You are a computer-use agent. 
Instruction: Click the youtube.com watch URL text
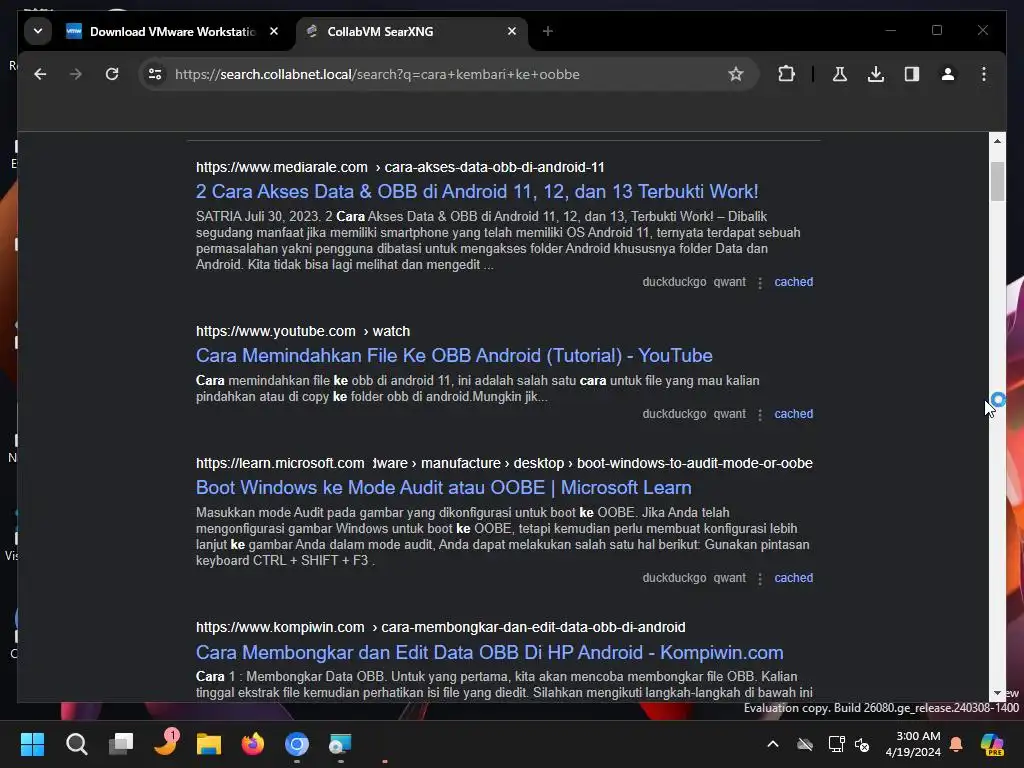click(x=303, y=331)
